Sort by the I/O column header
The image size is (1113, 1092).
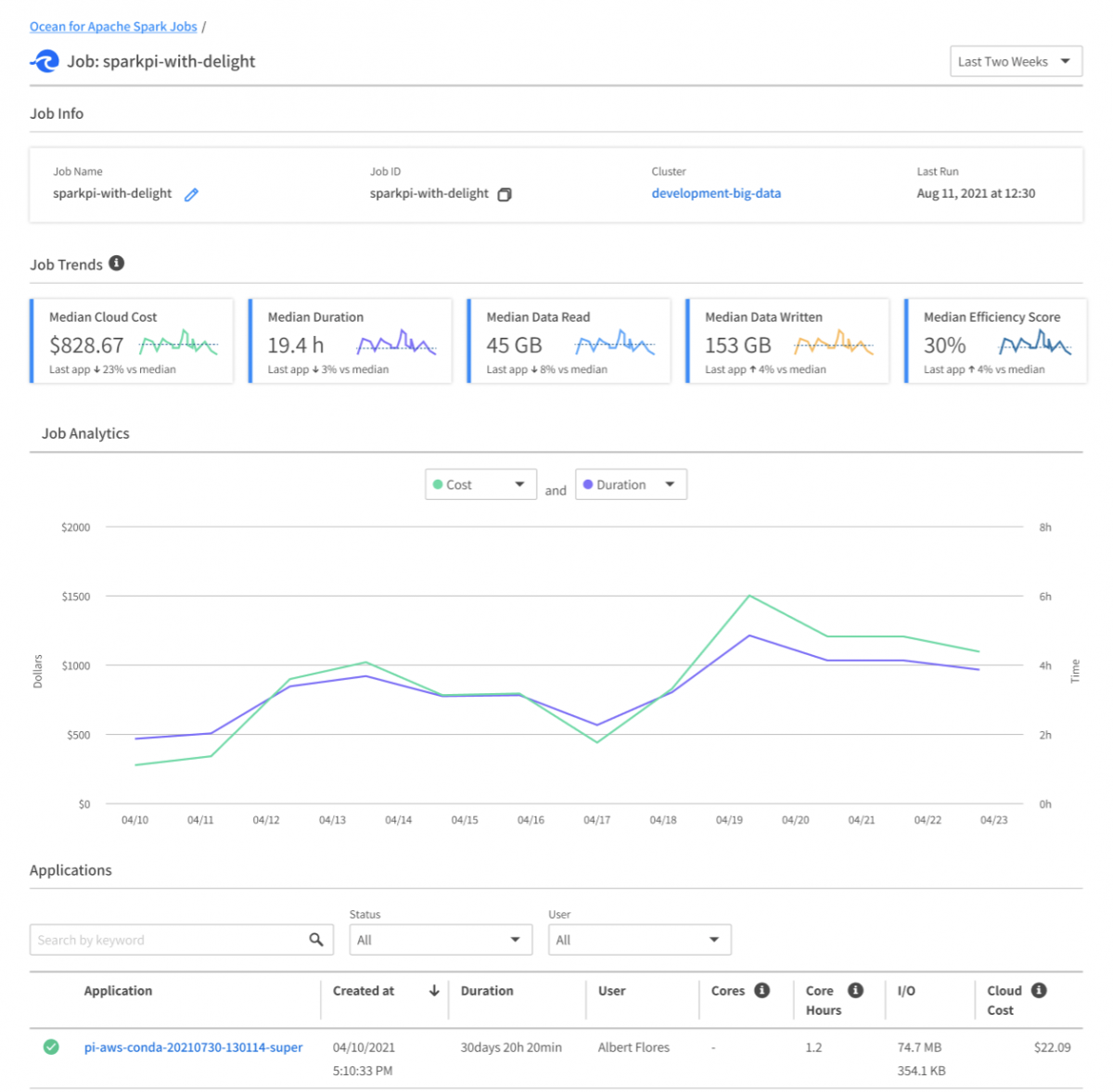906,991
